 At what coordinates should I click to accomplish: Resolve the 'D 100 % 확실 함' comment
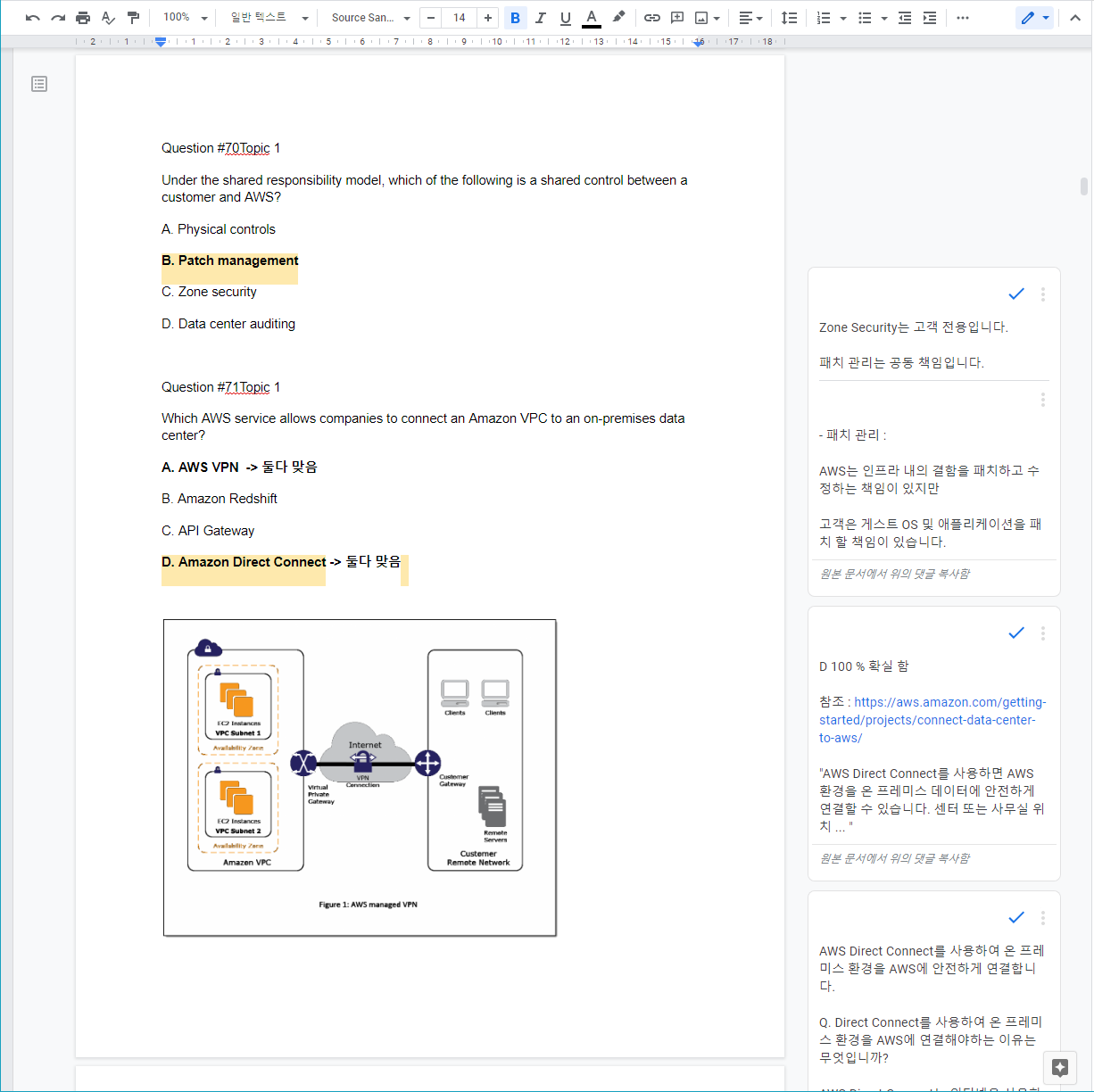click(x=1016, y=633)
